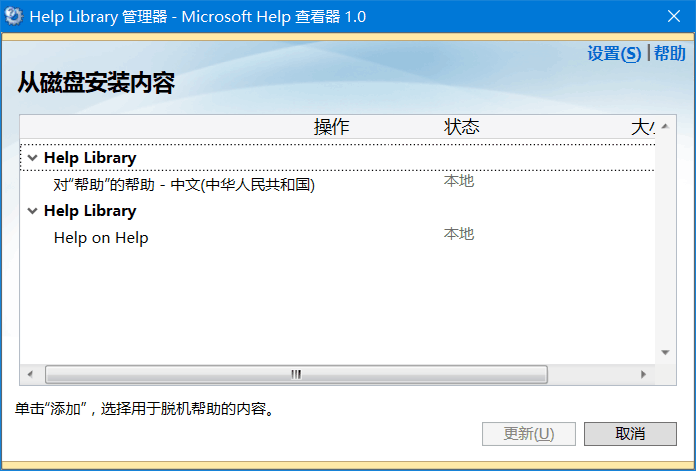
Task: Click the 取消 cancel button
Action: [x=630, y=434]
